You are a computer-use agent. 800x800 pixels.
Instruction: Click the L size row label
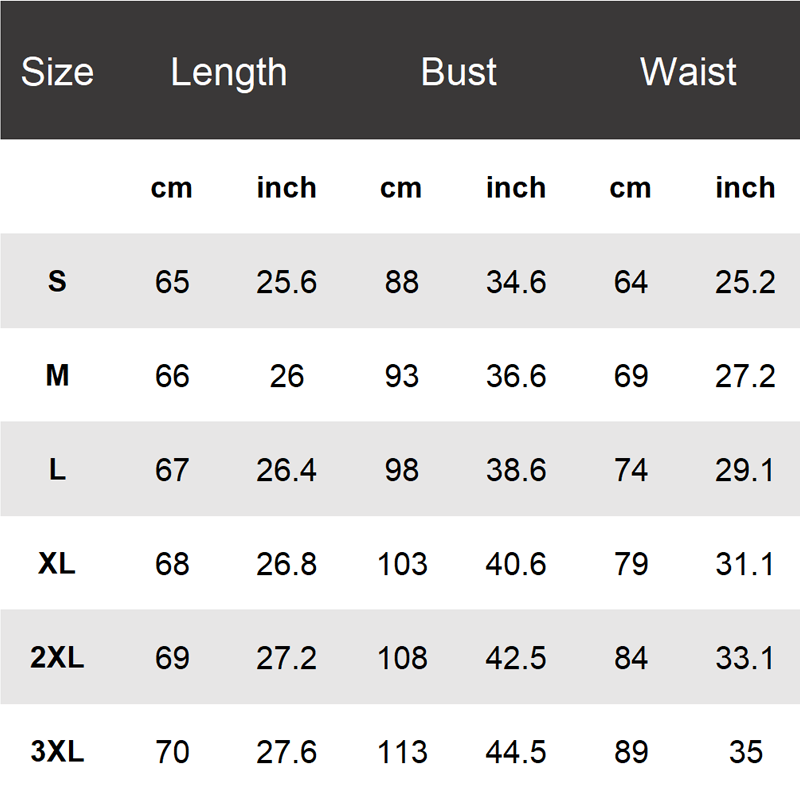[57, 469]
